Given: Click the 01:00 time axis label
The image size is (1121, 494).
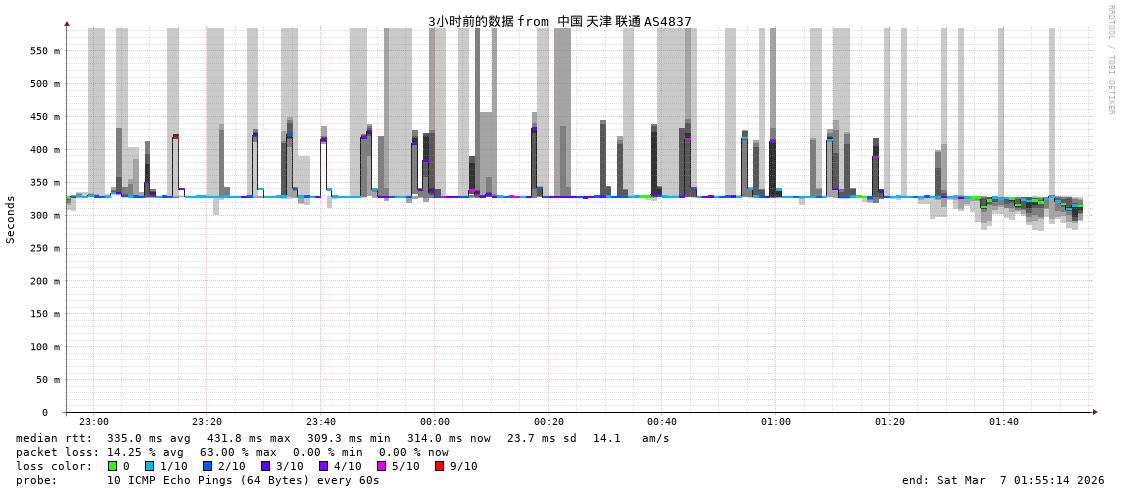Looking at the screenshot, I should click(776, 422).
